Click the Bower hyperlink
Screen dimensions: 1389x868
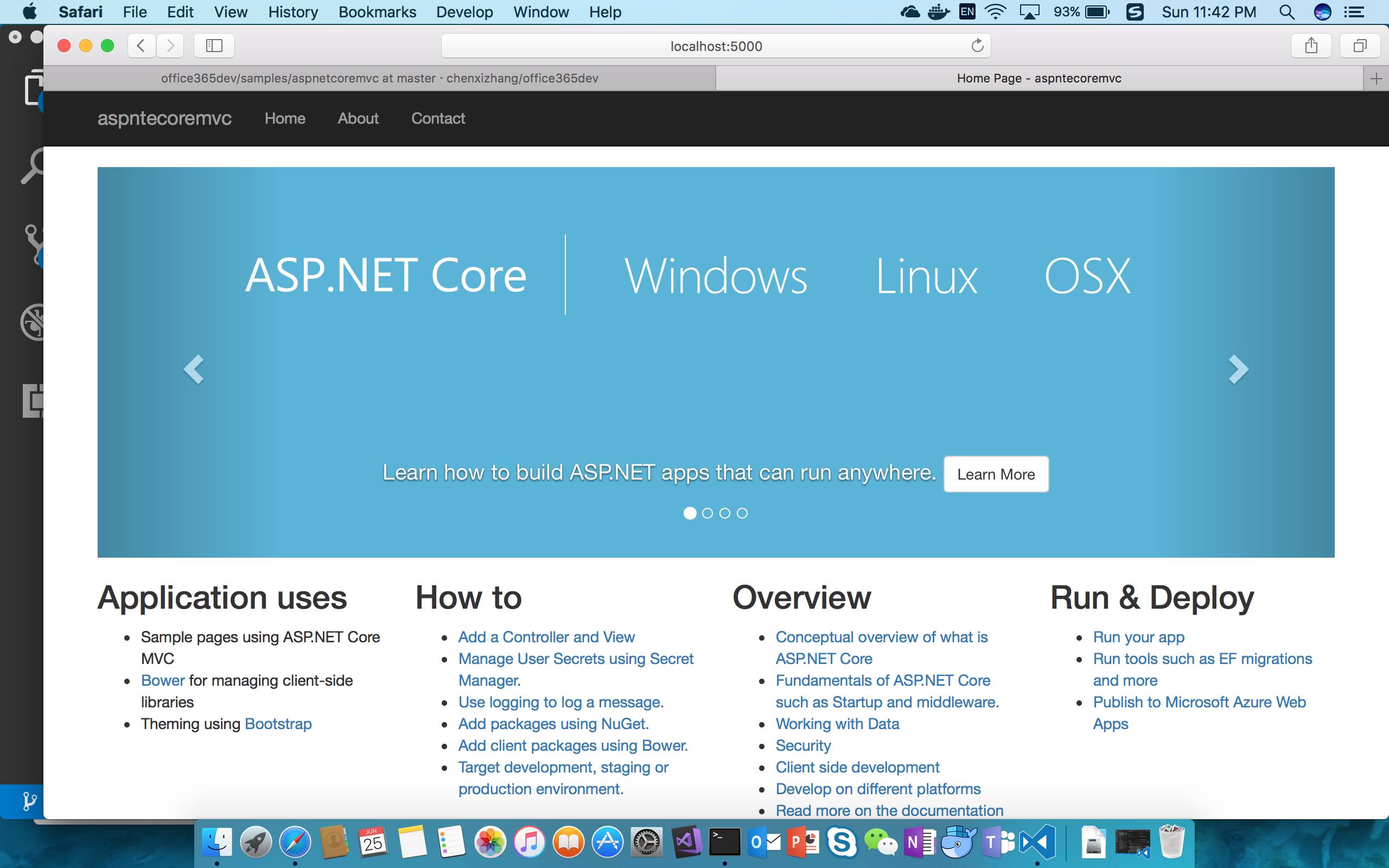pos(162,680)
